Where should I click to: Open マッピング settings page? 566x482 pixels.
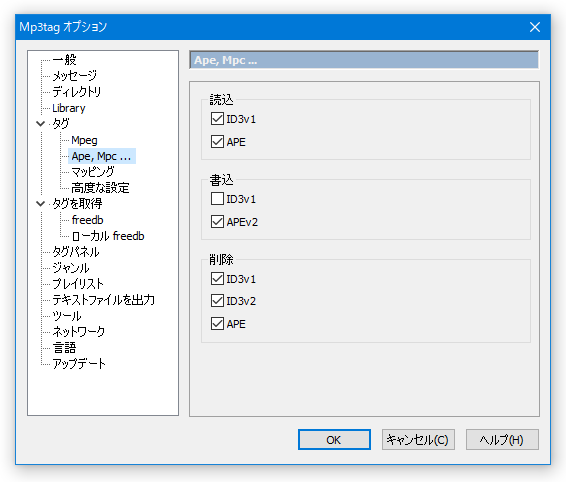tap(93, 172)
